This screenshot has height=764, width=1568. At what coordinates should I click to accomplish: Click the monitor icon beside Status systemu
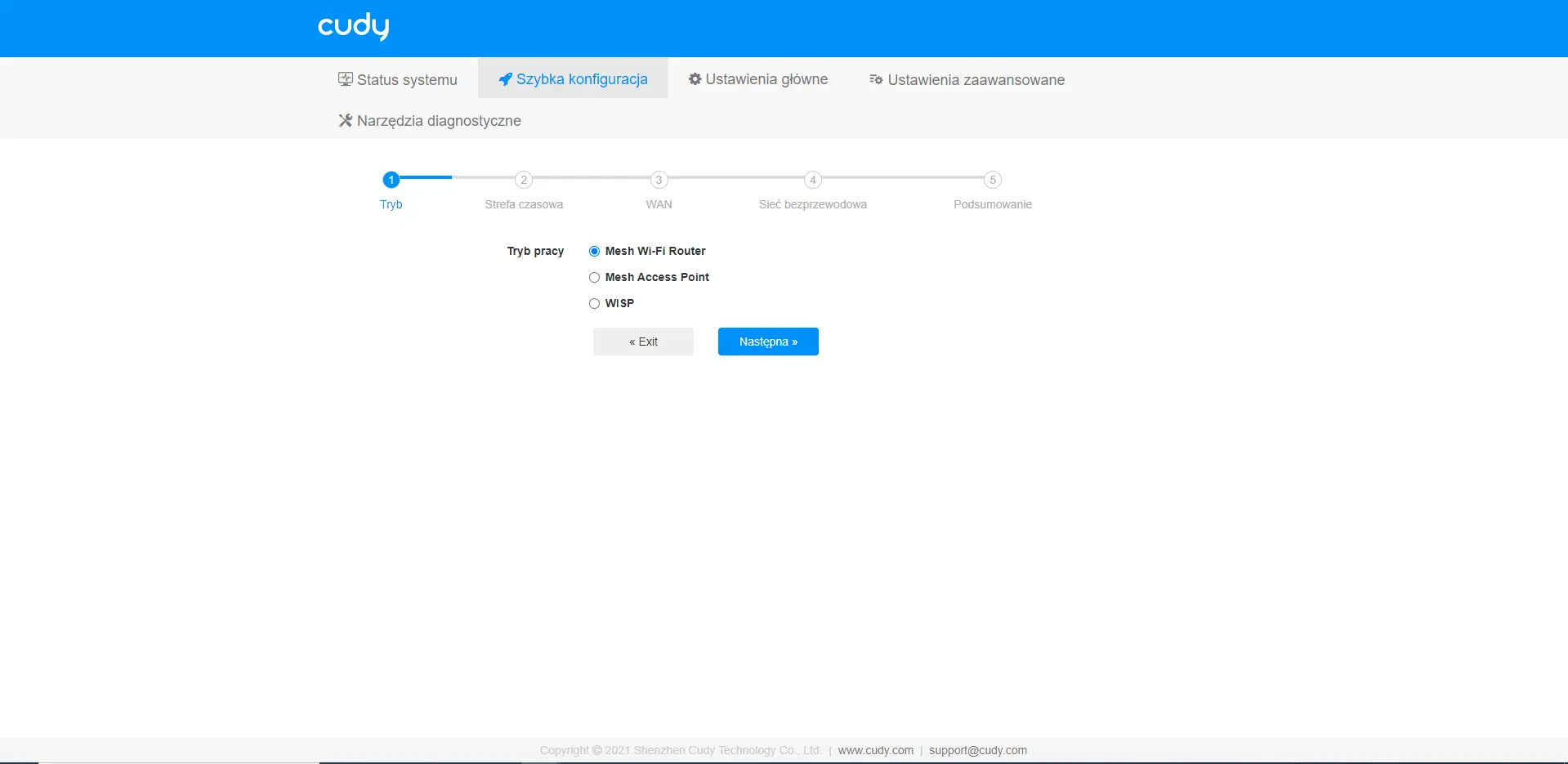point(346,79)
